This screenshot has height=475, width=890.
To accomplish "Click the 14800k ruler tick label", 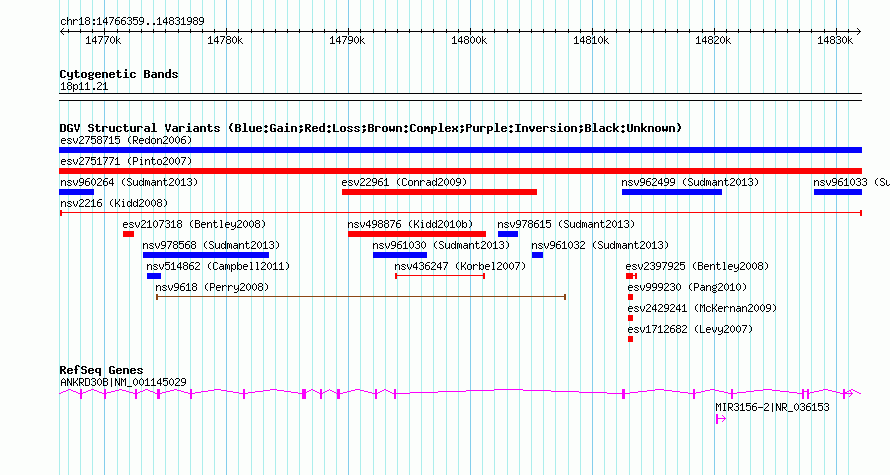I will [469, 41].
